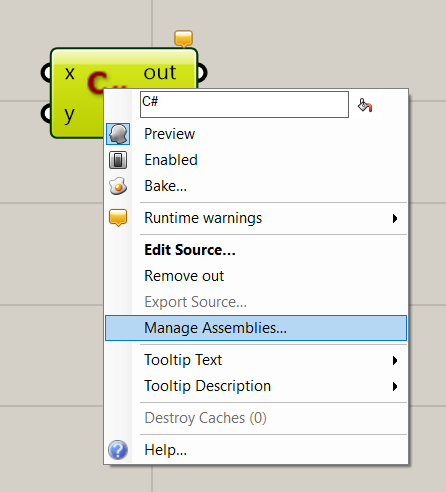Click the C# component name field
446x492 pixels.
point(244,104)
